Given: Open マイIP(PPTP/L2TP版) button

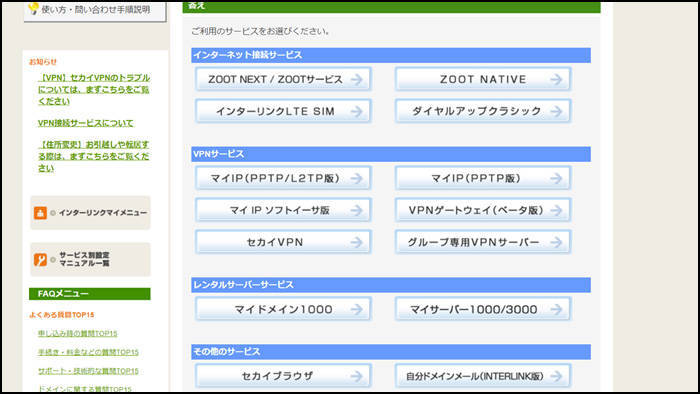Looking at the screenshot, I should point(283,178).
